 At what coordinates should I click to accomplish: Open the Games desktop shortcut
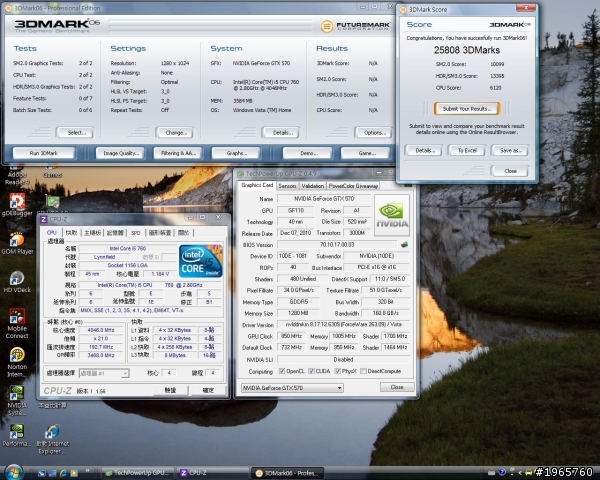click(x=52, y=173)
